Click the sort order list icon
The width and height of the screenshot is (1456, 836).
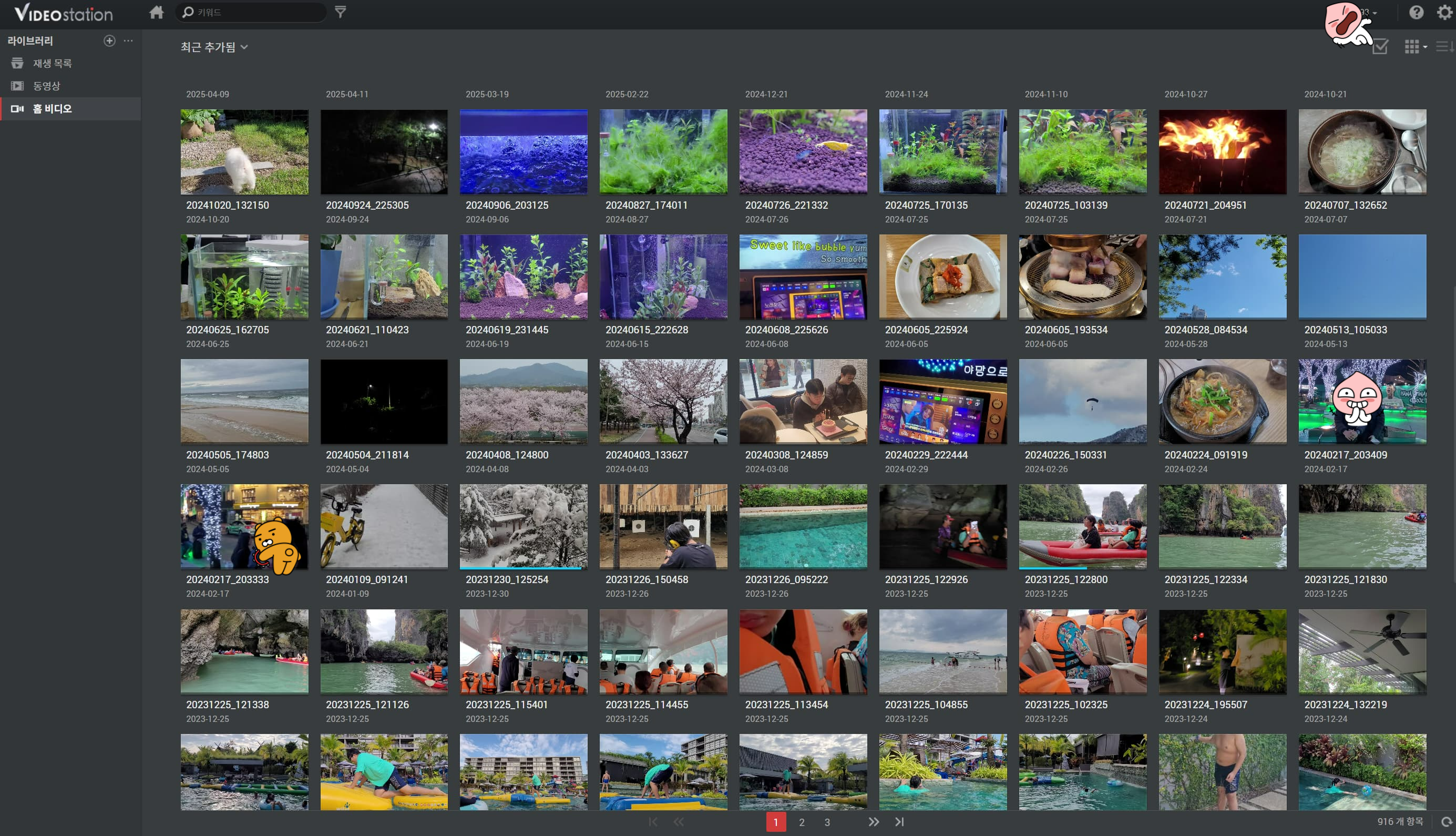[x=1444, y=46]
